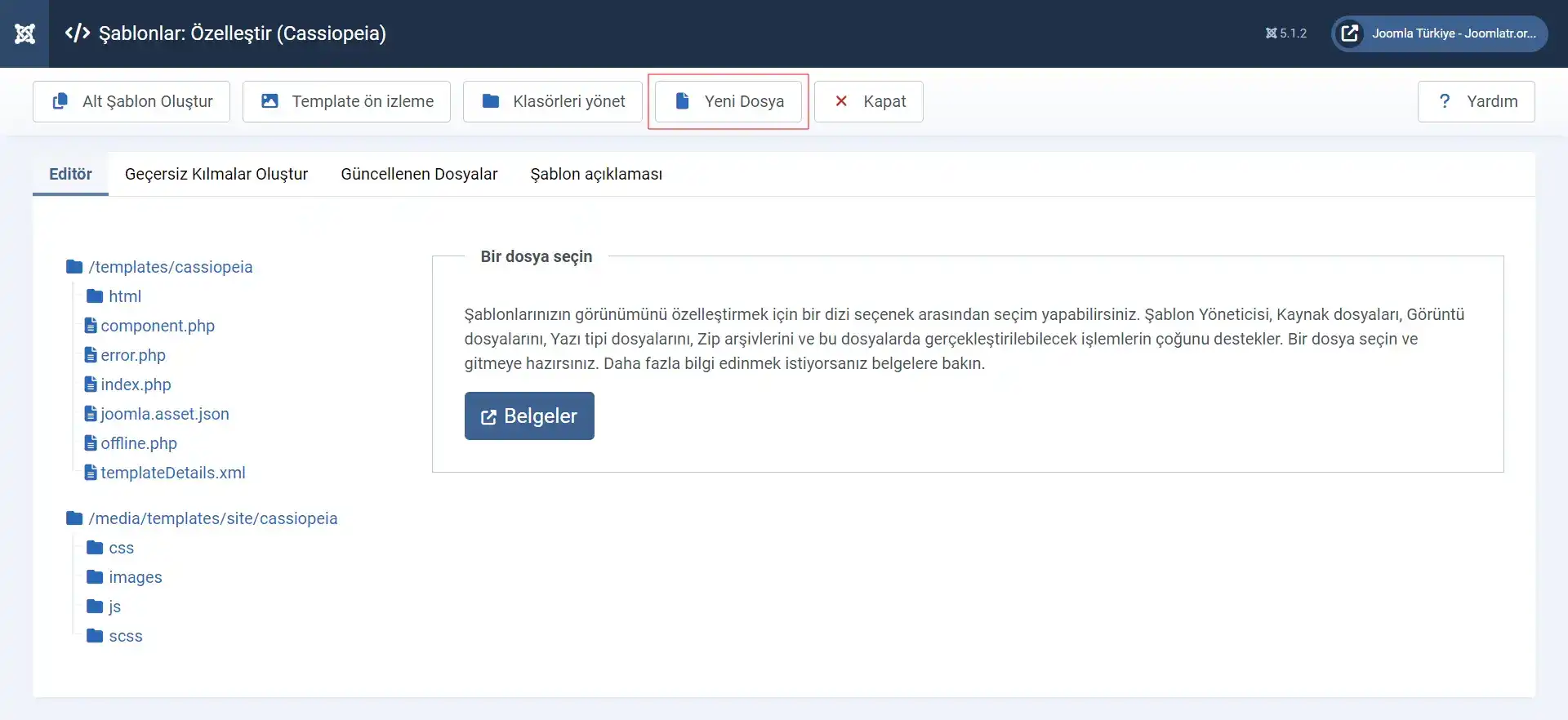Open the Şablon açıklaması tab
1568x720 pixels.
(596, 174)
